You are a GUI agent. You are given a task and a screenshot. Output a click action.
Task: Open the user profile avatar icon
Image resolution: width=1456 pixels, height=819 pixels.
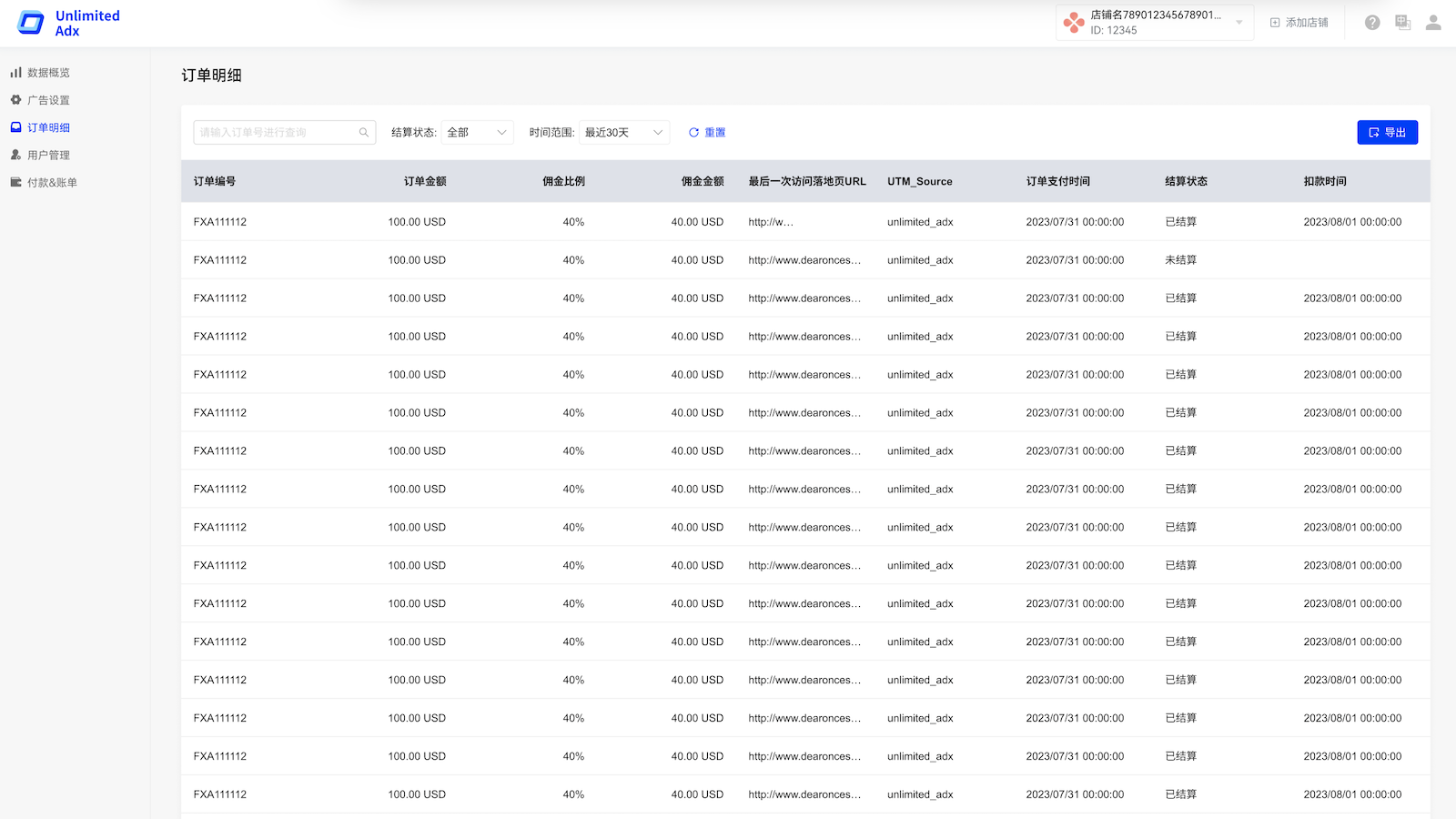(1433, 23)
